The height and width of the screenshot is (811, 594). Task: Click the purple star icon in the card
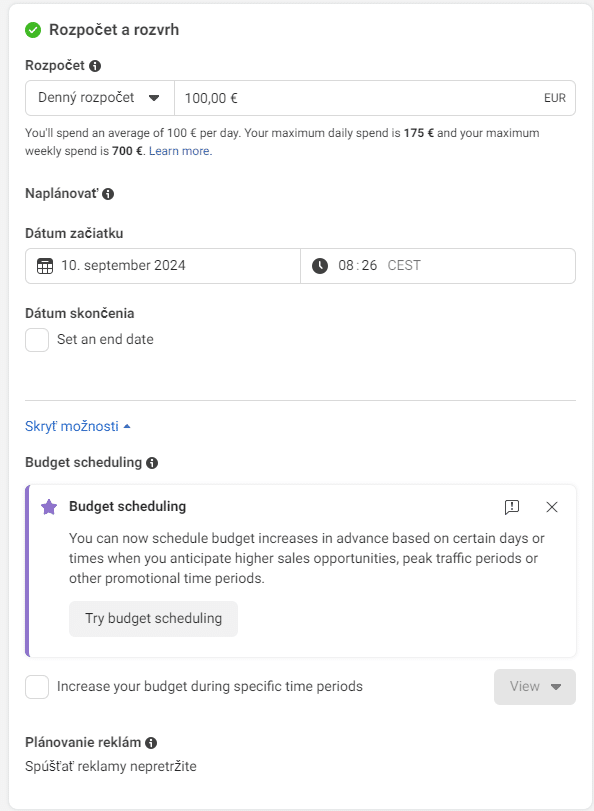49,507
